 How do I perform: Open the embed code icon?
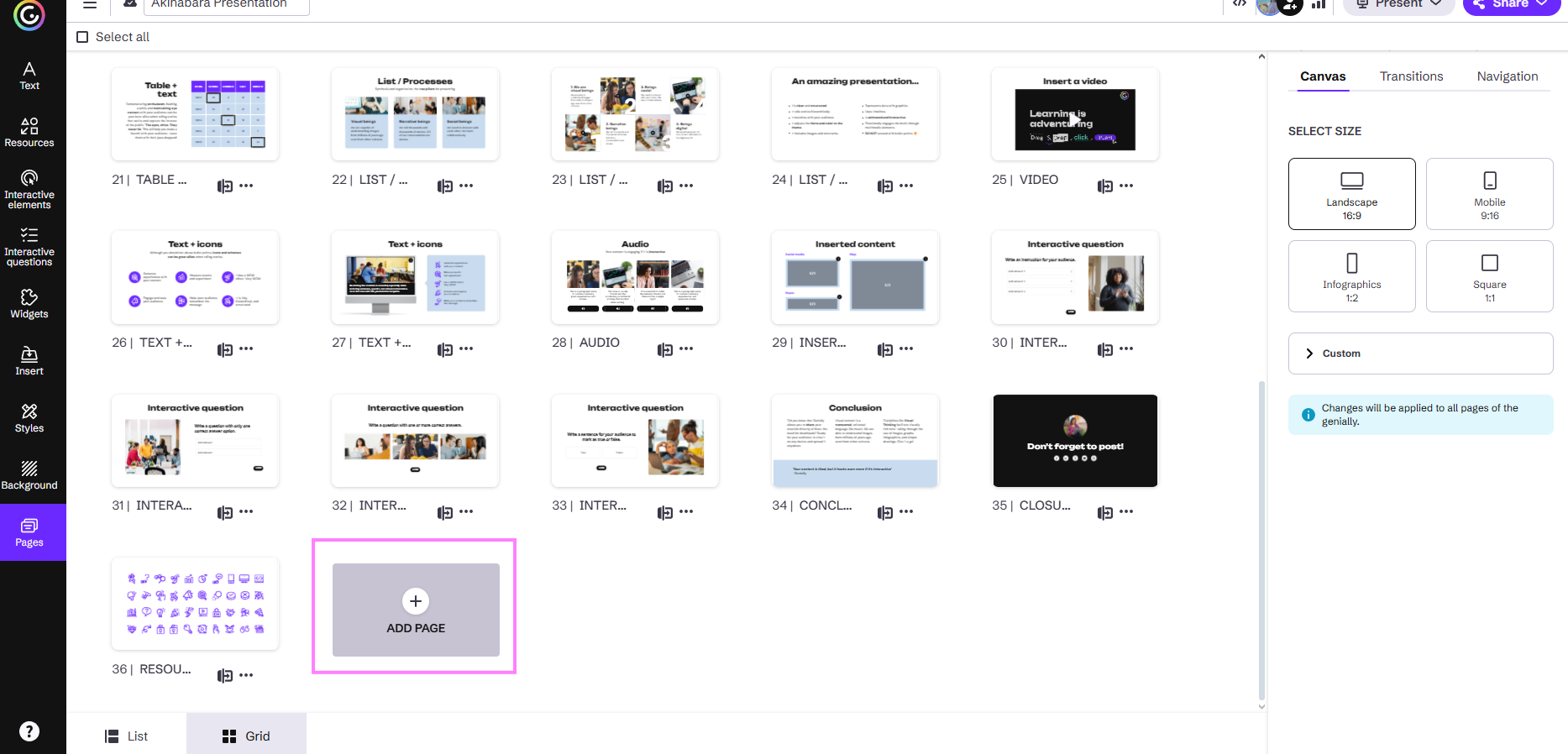(1240, 4)
